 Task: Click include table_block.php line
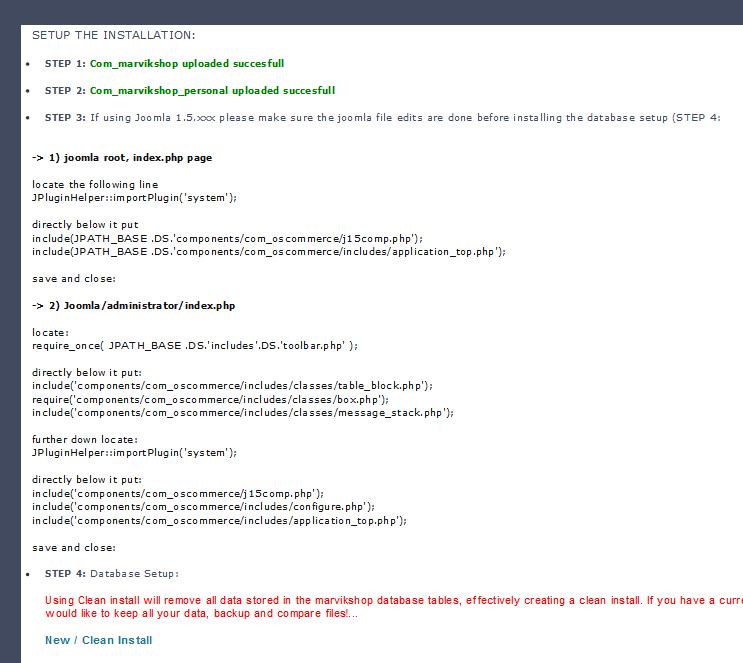(232, 386)
